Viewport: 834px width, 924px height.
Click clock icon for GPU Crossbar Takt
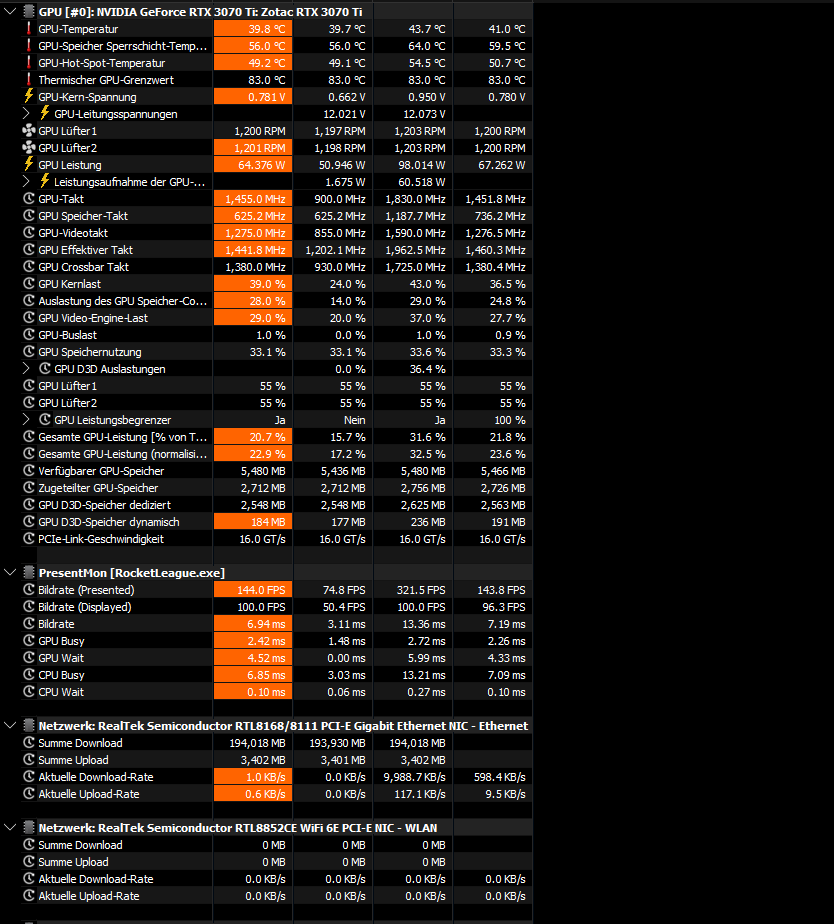28,266
